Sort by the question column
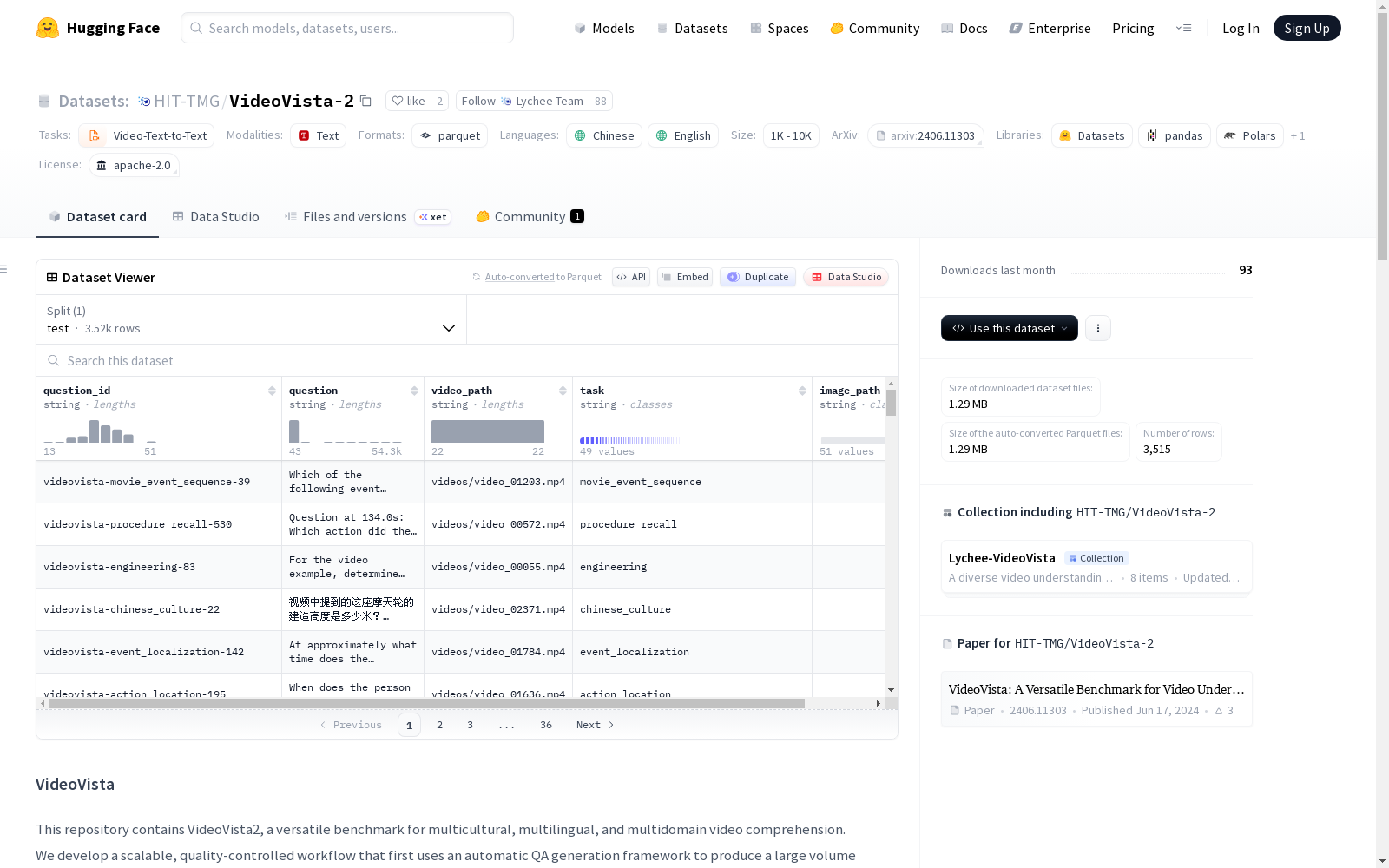This screenshot has height=868, width=1389. (414, 391)
